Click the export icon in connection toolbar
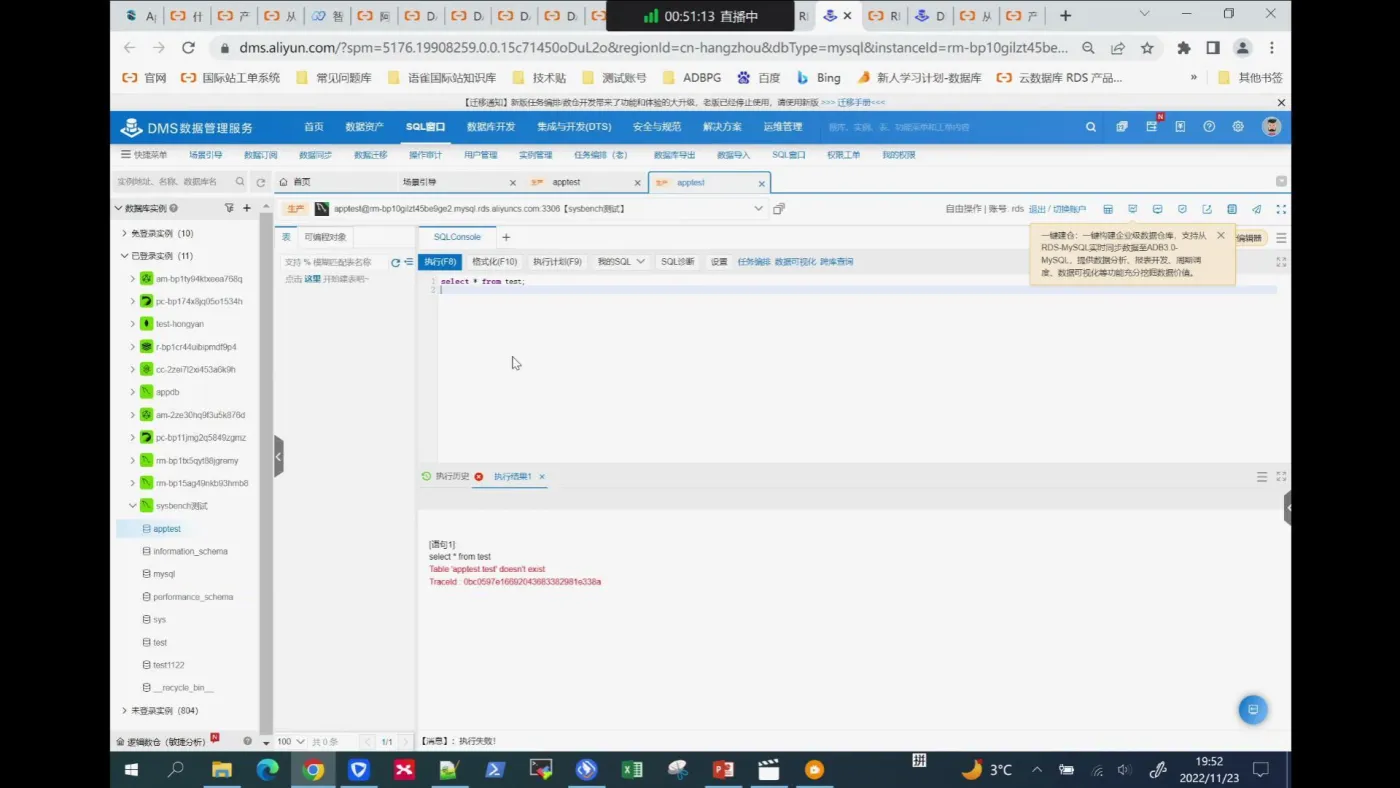This screenshot has height=788, width=1400. point(1207,209)
